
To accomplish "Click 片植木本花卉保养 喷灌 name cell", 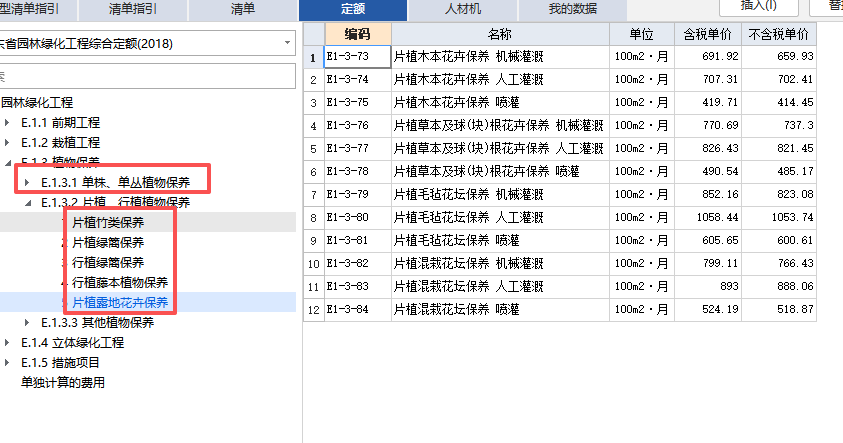I will 500,103.
